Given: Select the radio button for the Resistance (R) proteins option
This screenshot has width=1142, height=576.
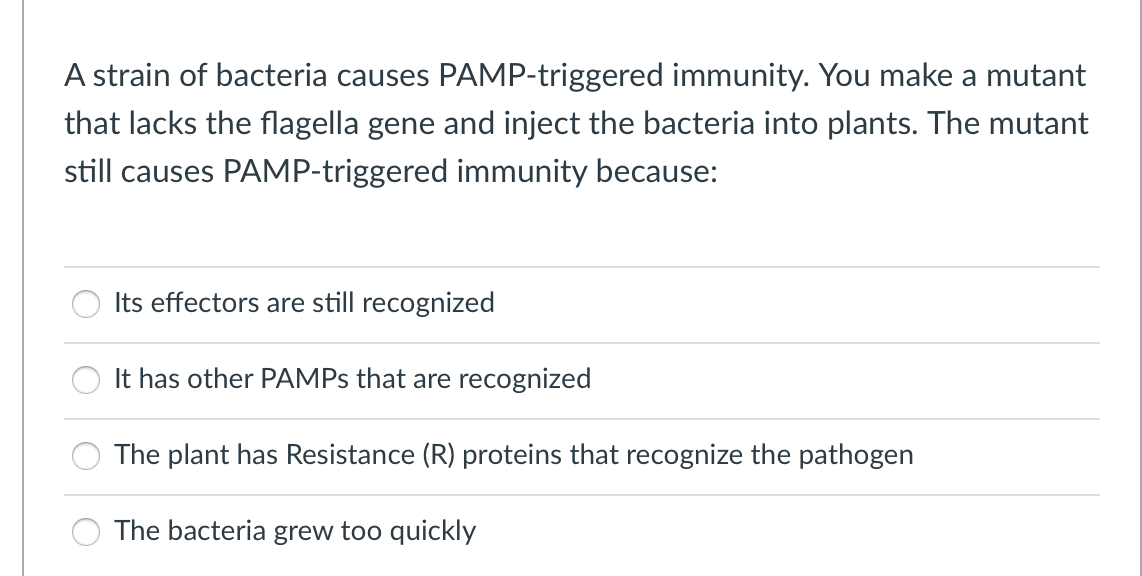Looking at the screenshot, I should point(86,456).
